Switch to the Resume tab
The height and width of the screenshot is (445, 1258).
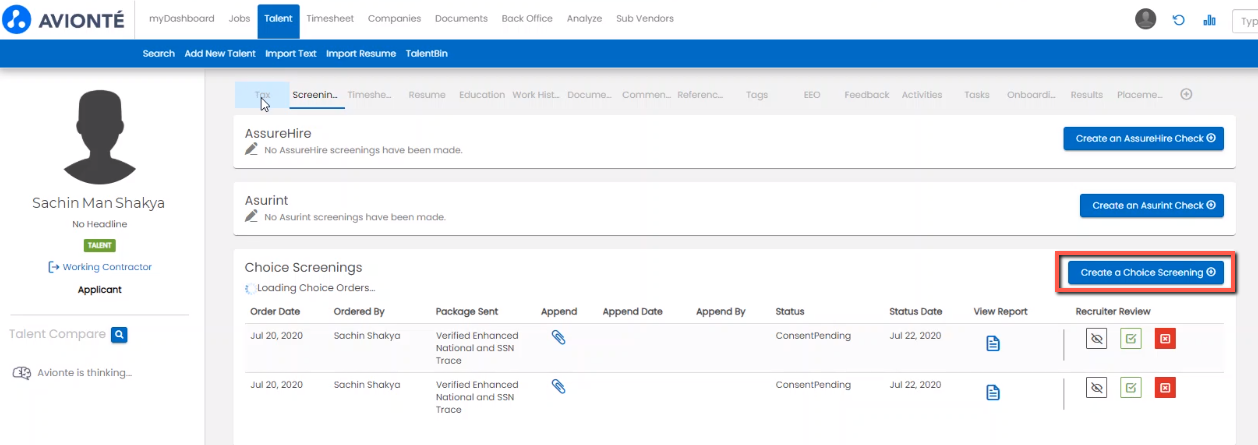(427, 95)
